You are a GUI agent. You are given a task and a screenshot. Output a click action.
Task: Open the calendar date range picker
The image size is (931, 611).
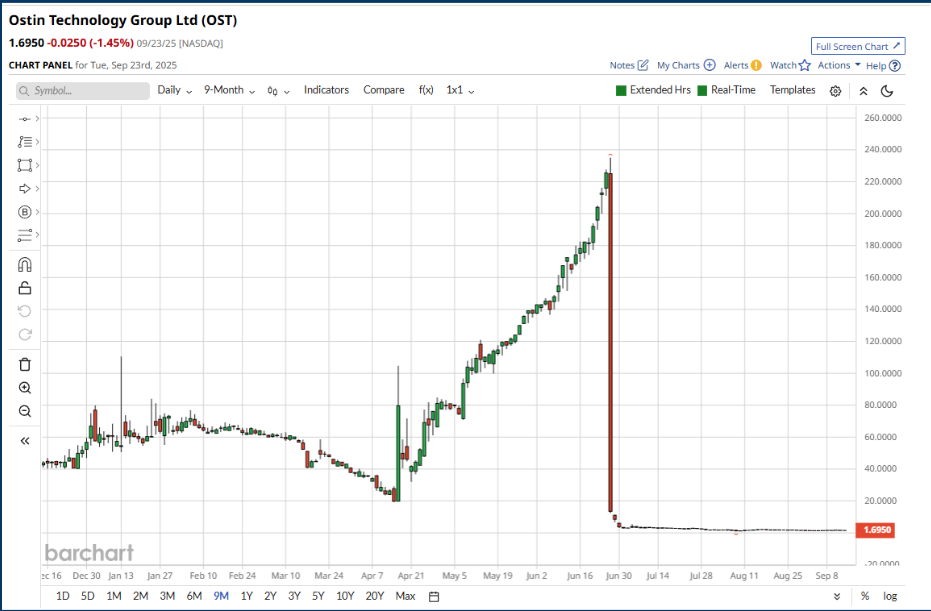pos(434,597)
